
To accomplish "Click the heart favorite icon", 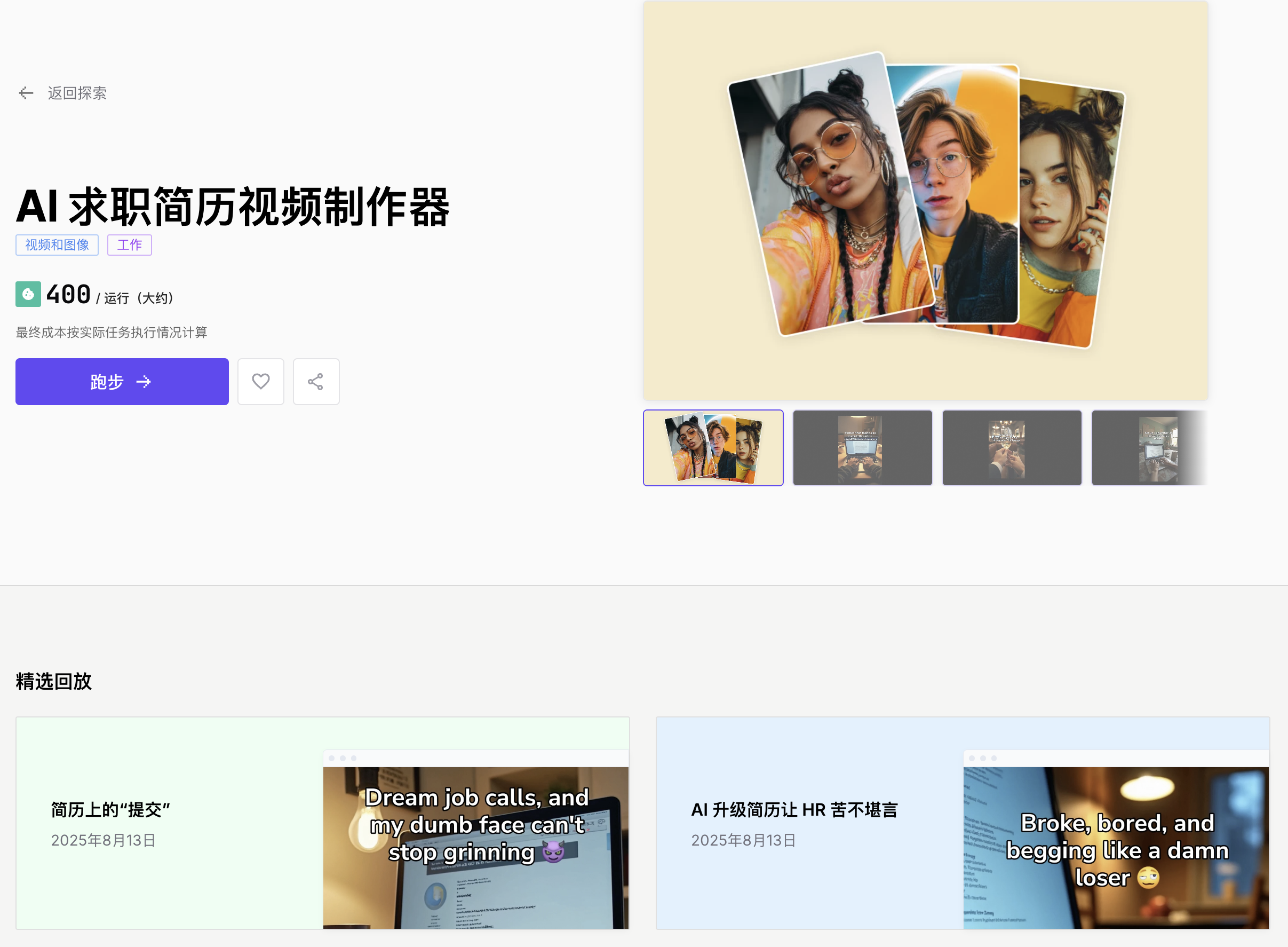I will tap(261, 382).
